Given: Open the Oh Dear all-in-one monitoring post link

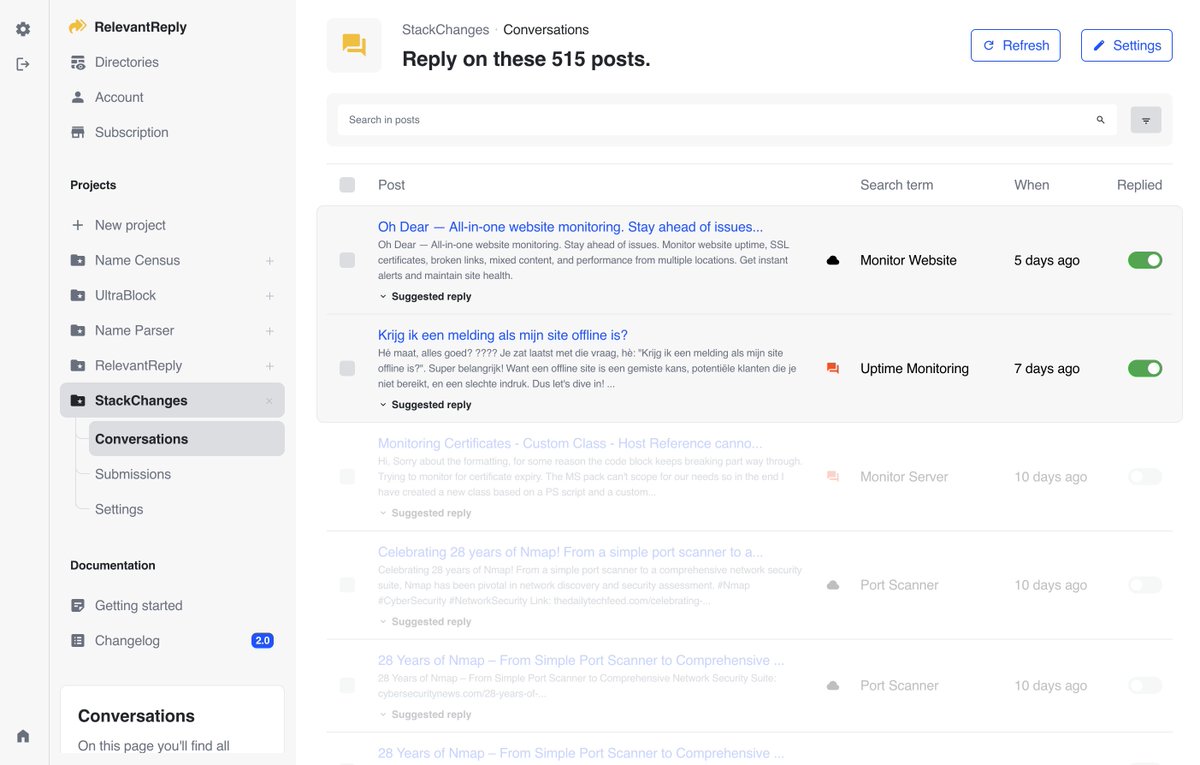Looking at the screenshot, I should pyautogui.click(x=570, y=227).
